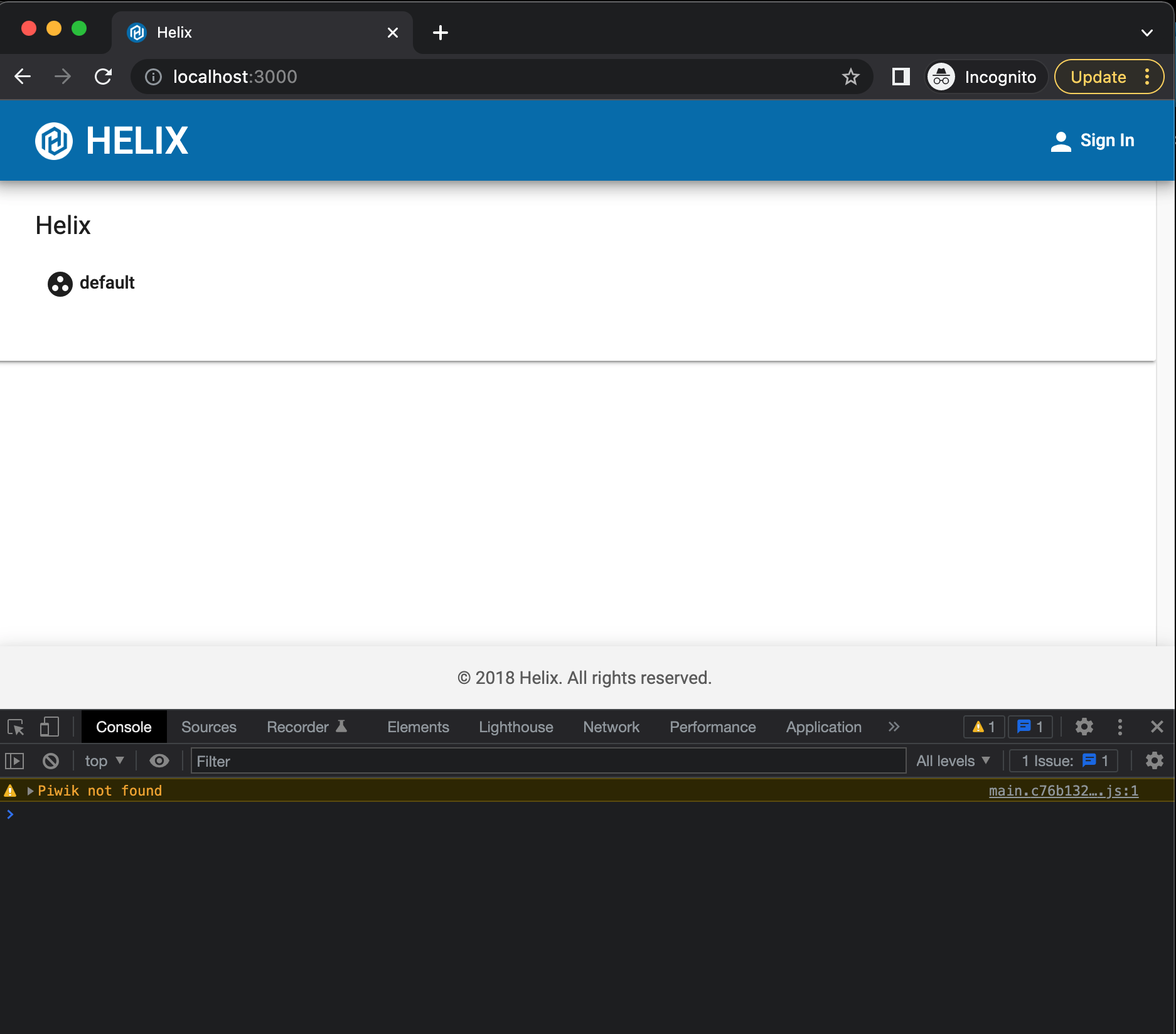This screenshot has height=1034, width=1176.
Task: Click main.c76b132….js:1 source link
Action: tap(1063, 791)
